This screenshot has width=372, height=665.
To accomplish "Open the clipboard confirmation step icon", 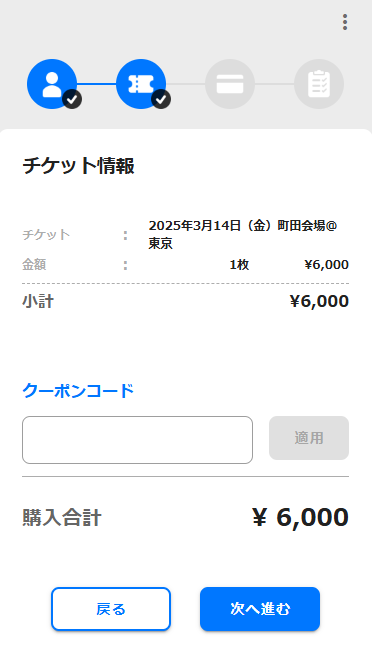I will pyautogui.click(x=319, y=84).
